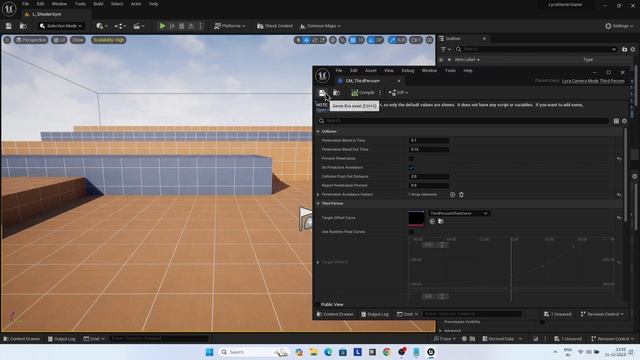
Task: Open details panel settings gear icon
Action: point(624,121)
